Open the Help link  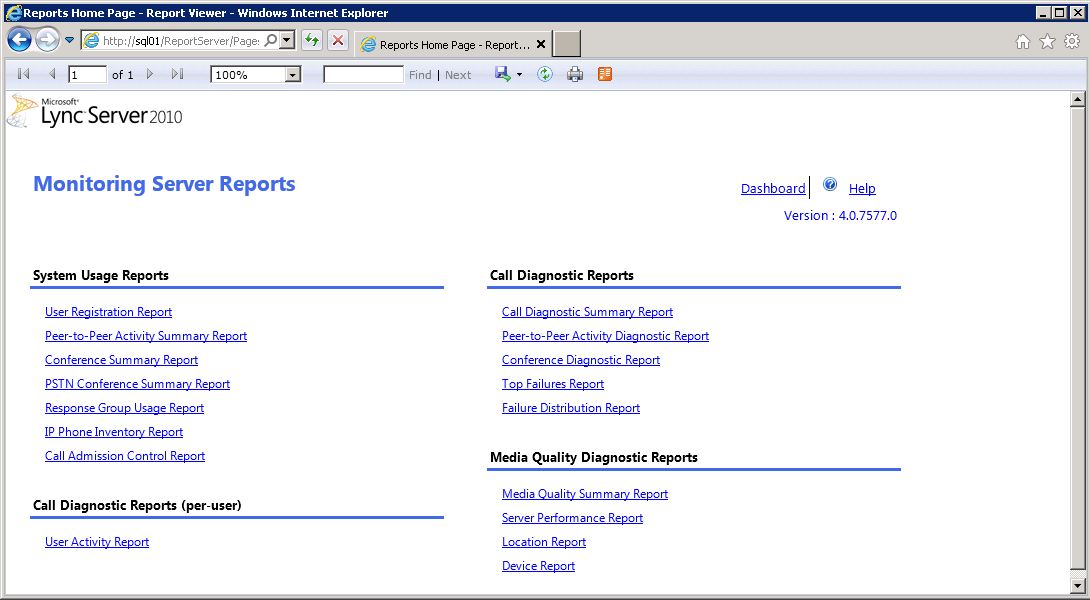(862, 188)
